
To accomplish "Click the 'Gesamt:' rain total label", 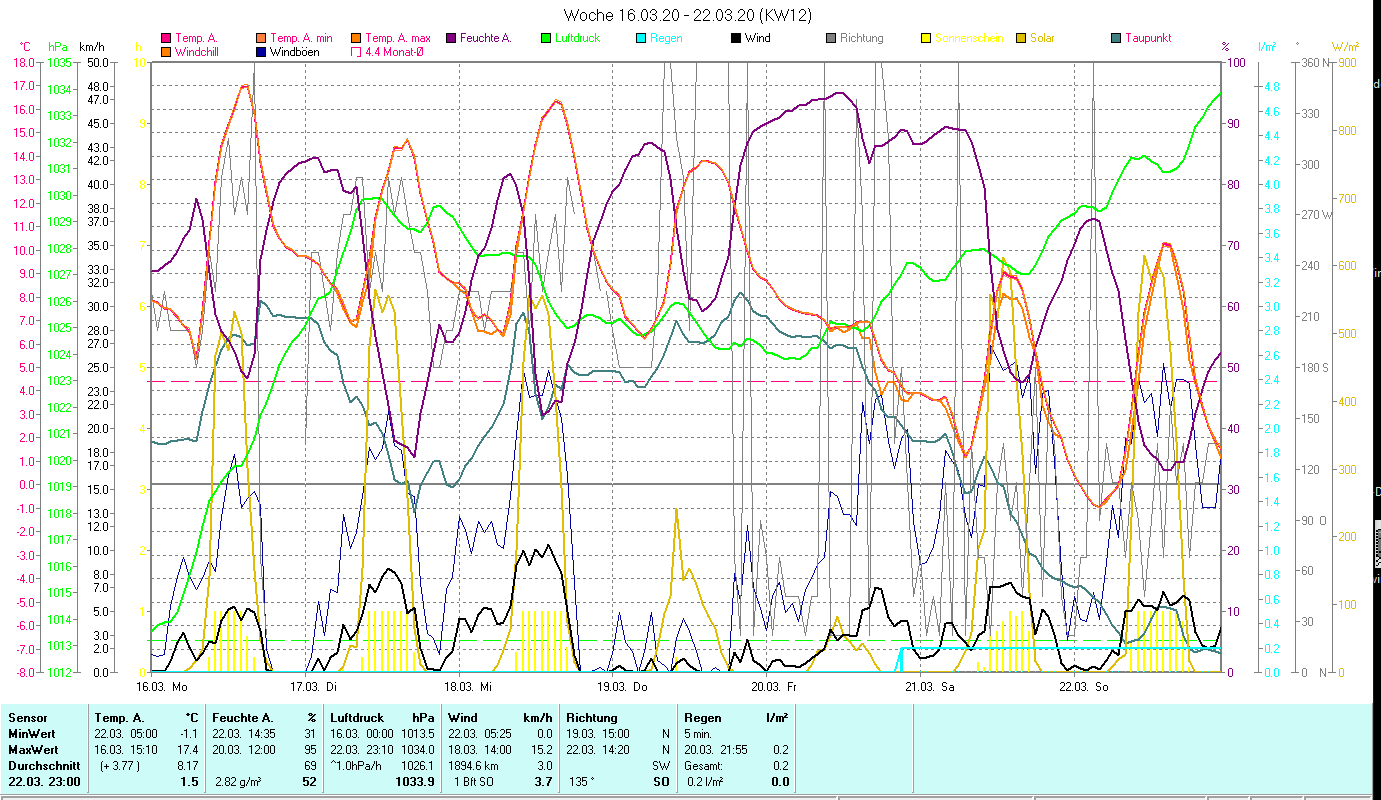I will 705,766.
